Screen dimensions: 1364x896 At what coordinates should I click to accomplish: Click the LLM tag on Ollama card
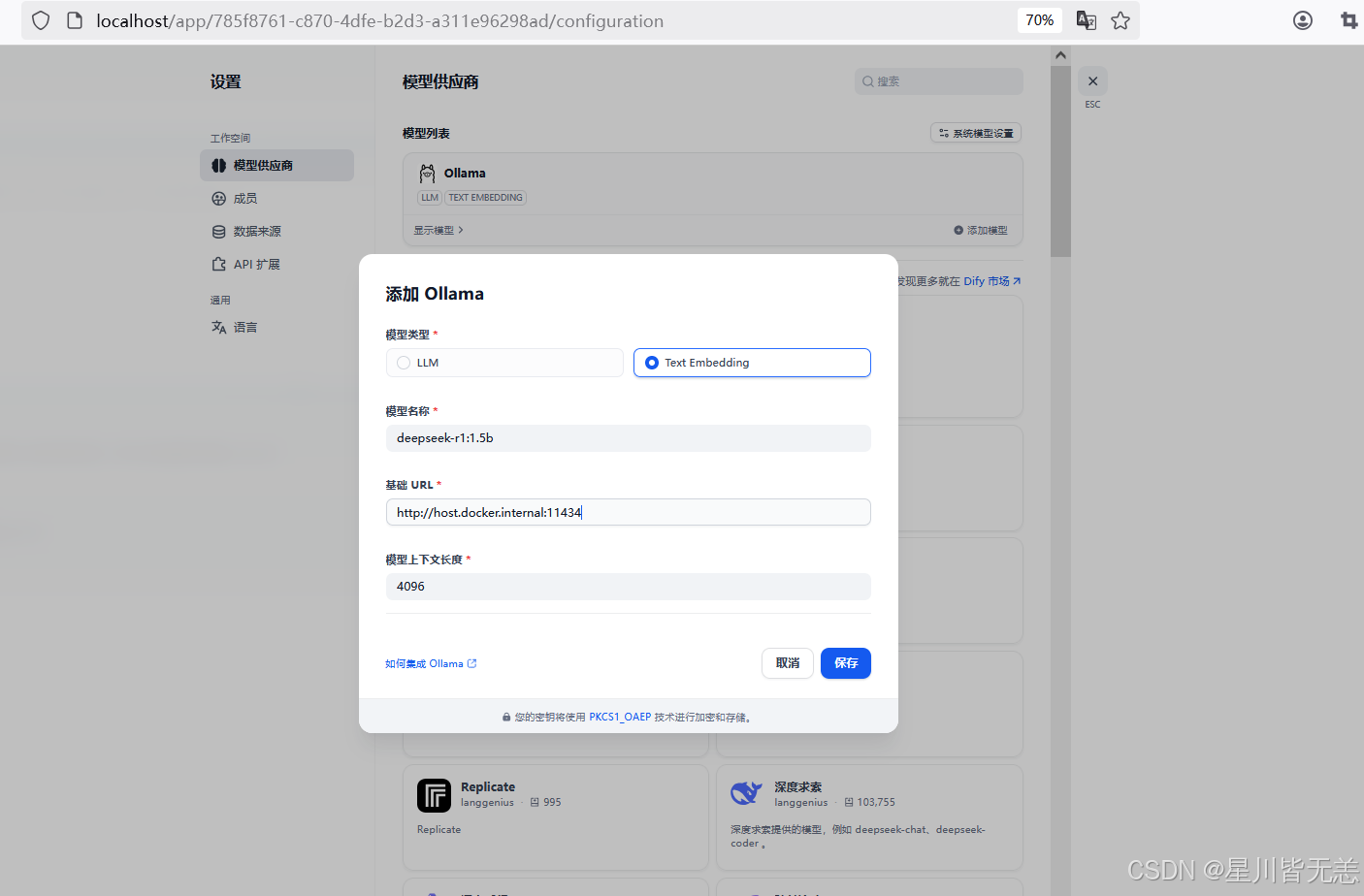pyautogui.click(x=430, y=198)
